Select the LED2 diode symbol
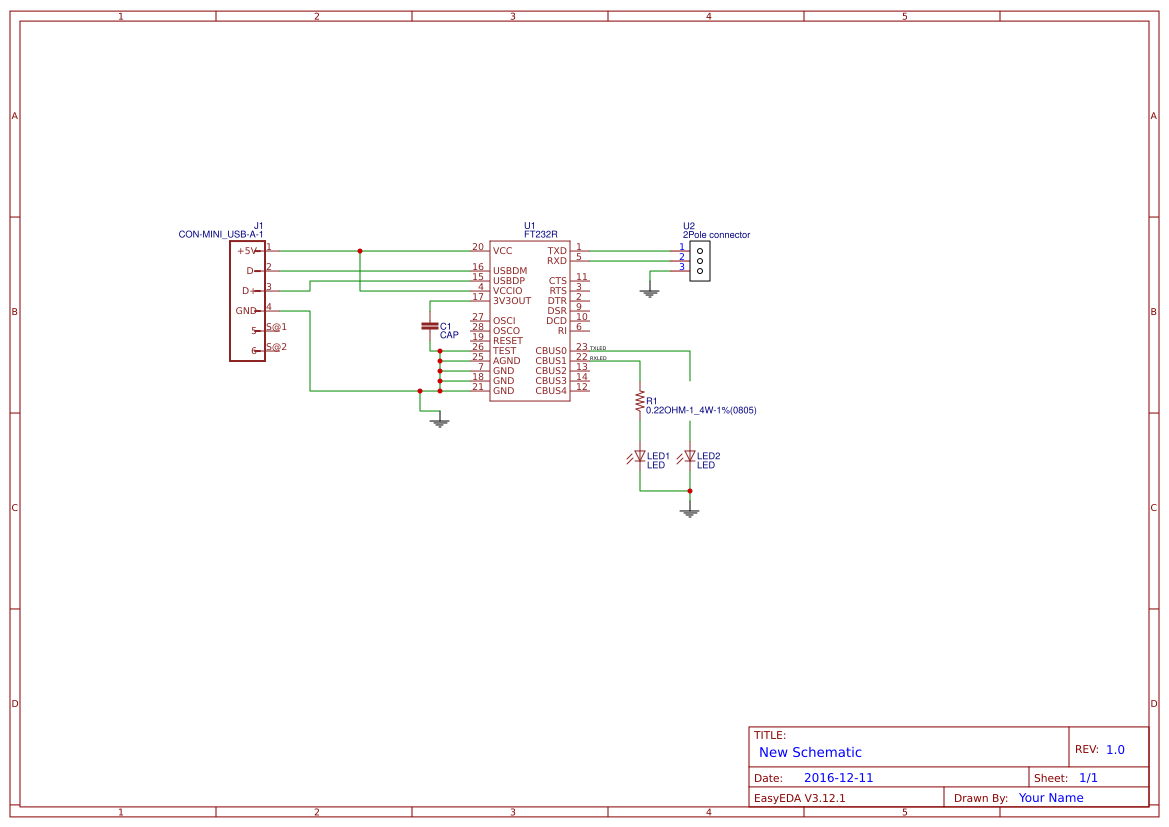Image resolution: width=1169 pixels, height=827 pixels. (689, 456)
